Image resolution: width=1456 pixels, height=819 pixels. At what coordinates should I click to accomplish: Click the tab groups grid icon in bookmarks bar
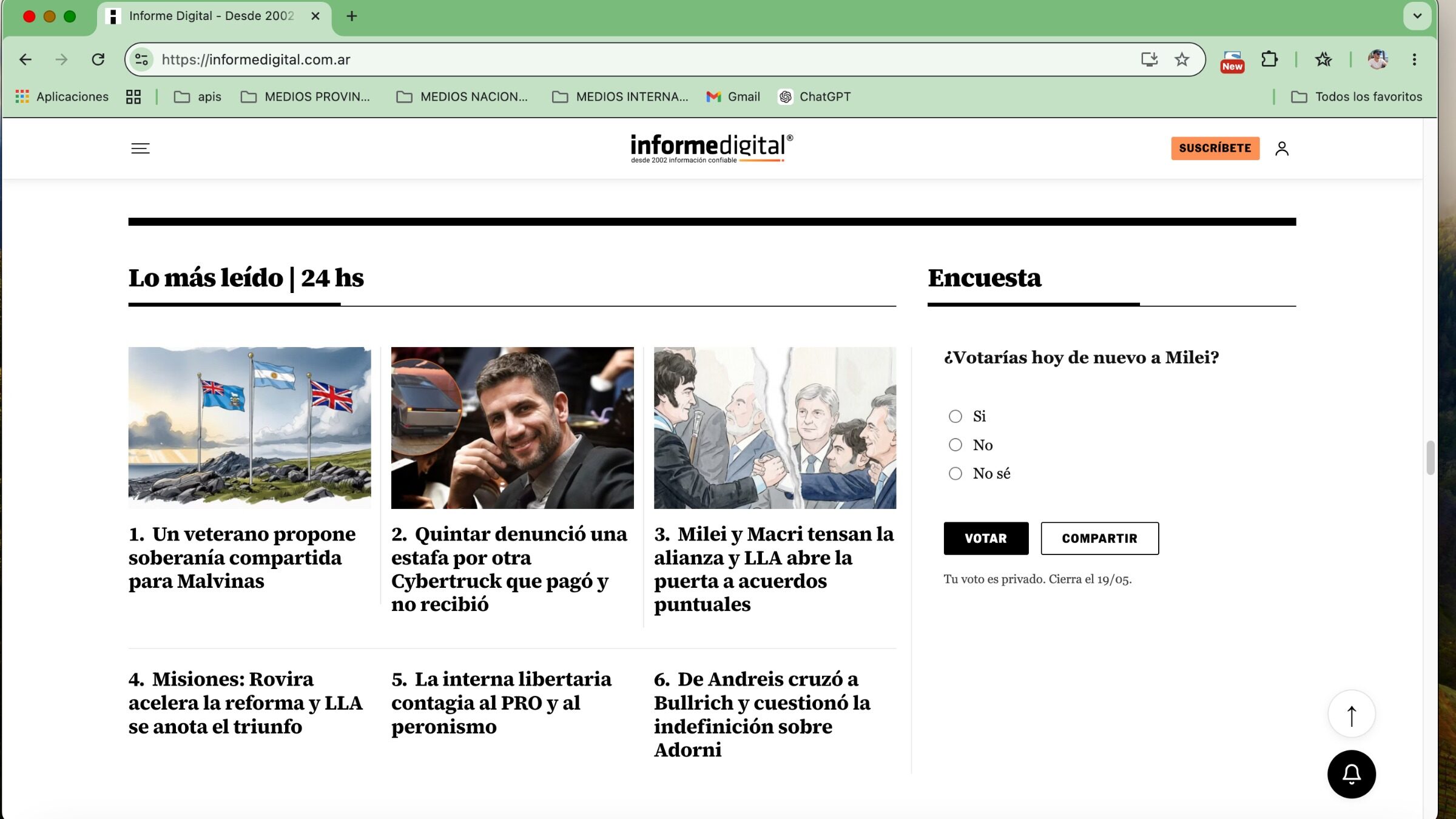coord(133,96)
